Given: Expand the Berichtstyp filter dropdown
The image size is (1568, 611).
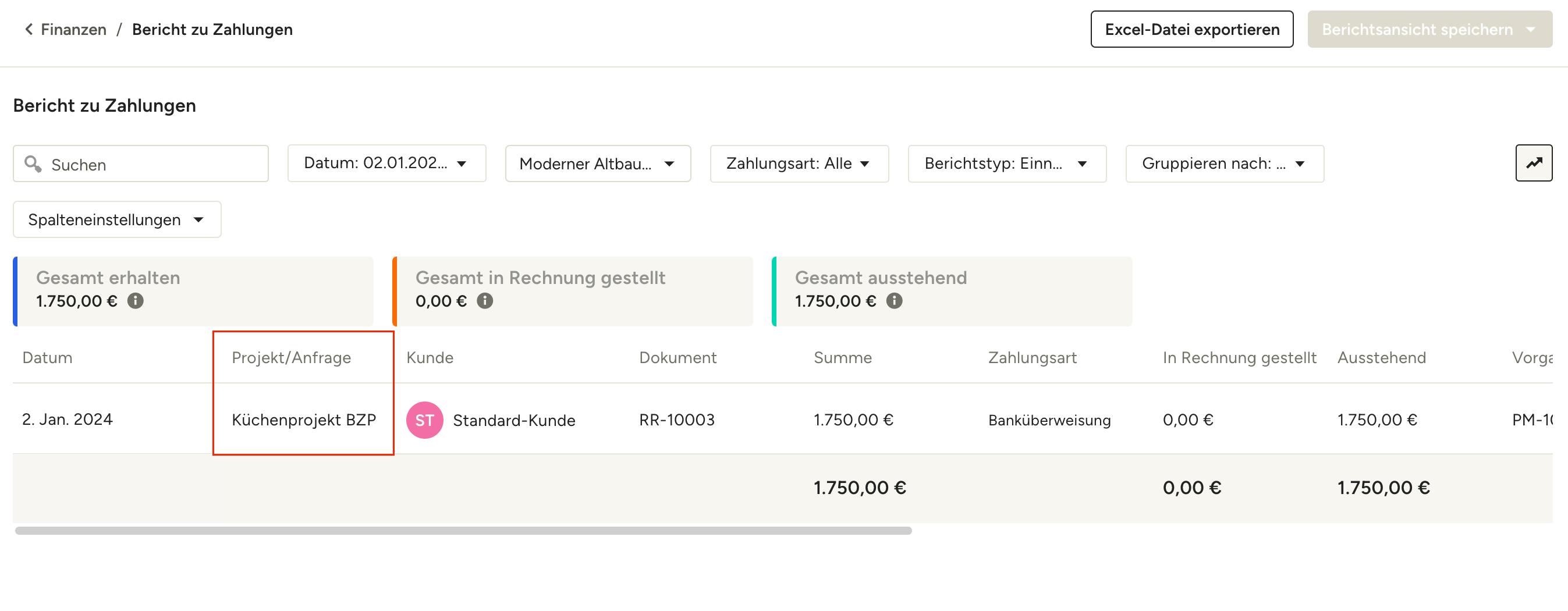Looking at the screenshot, I should 1007,163.
